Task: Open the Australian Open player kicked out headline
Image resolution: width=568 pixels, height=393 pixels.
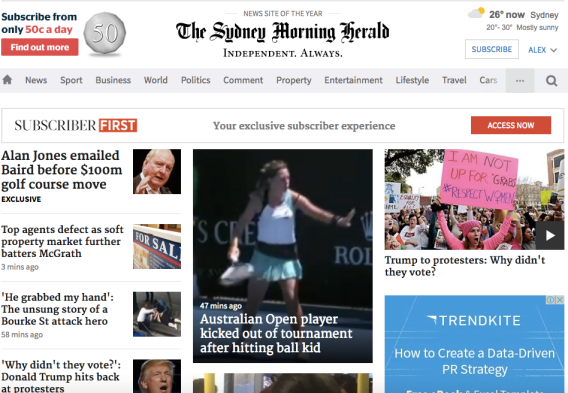Action: (x=276, y=333)
